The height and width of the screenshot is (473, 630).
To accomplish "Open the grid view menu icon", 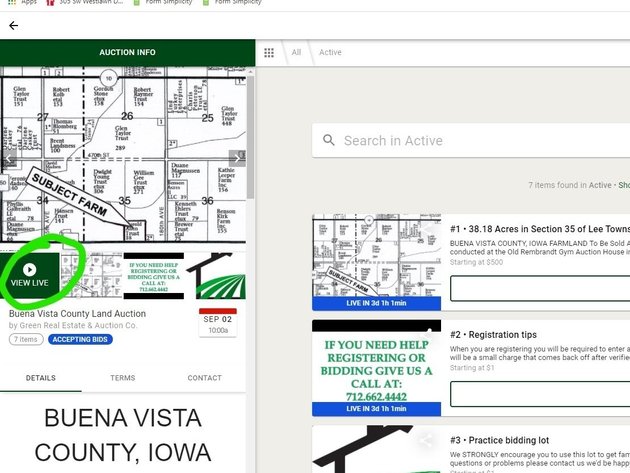I will [269, 52].
